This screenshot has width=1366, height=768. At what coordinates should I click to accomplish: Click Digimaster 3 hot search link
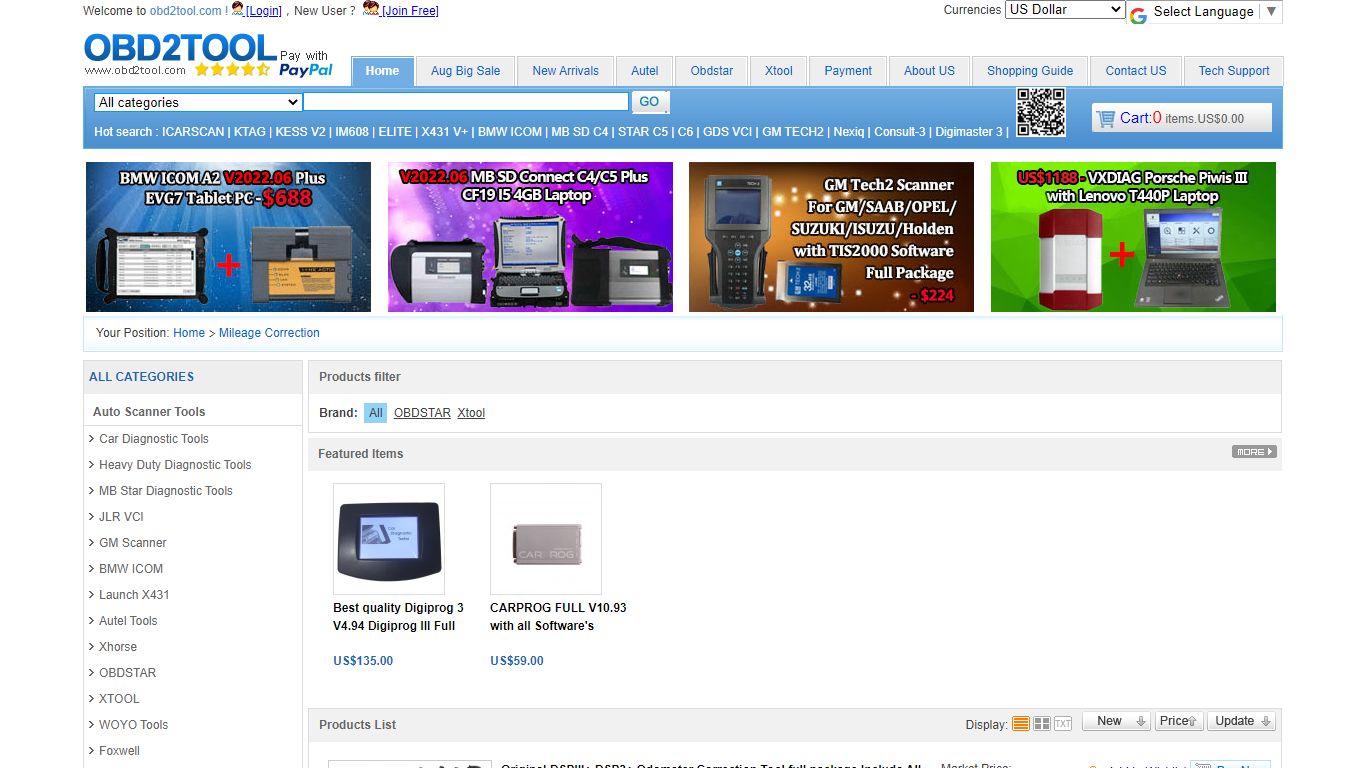click(968, 132)
